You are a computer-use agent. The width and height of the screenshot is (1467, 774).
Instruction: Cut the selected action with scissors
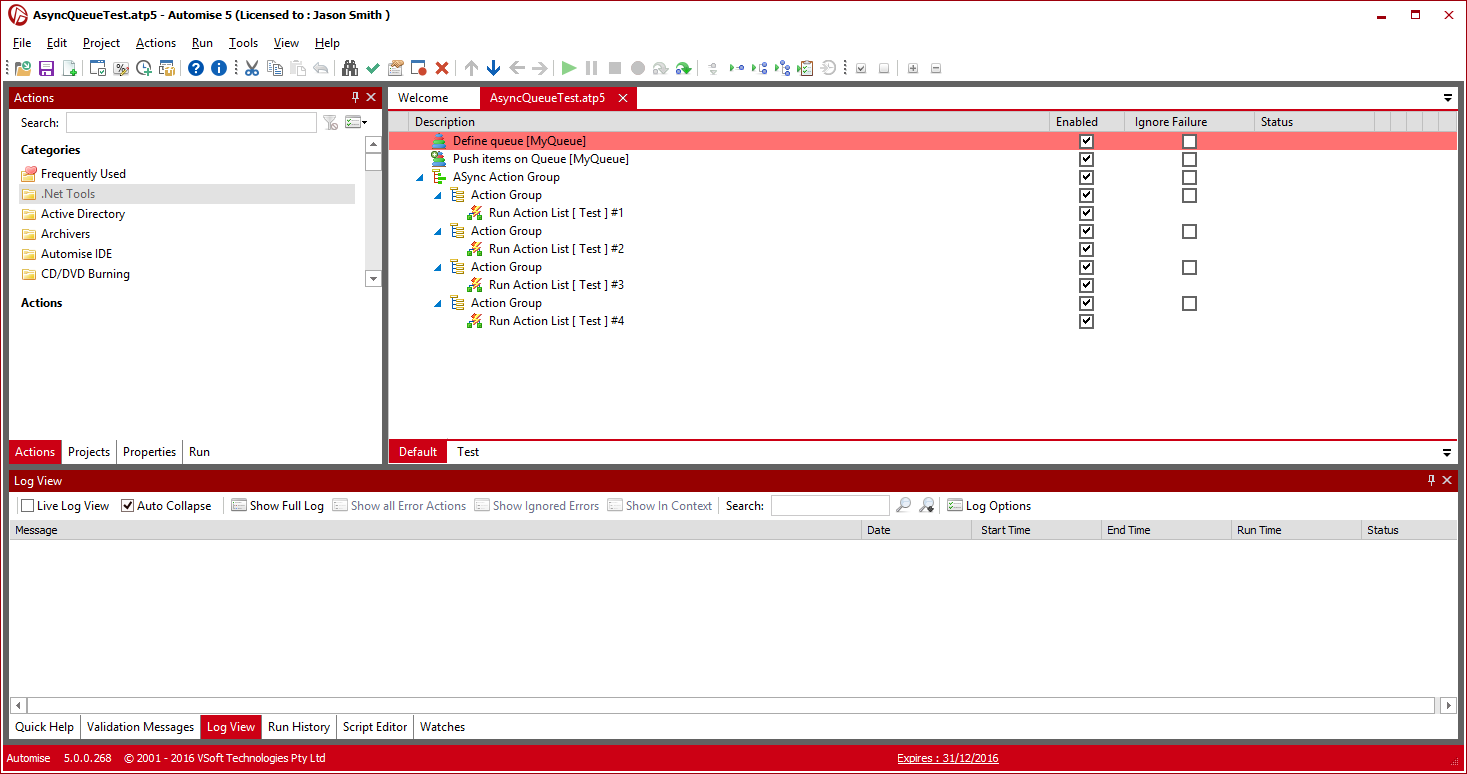(252, 68)
